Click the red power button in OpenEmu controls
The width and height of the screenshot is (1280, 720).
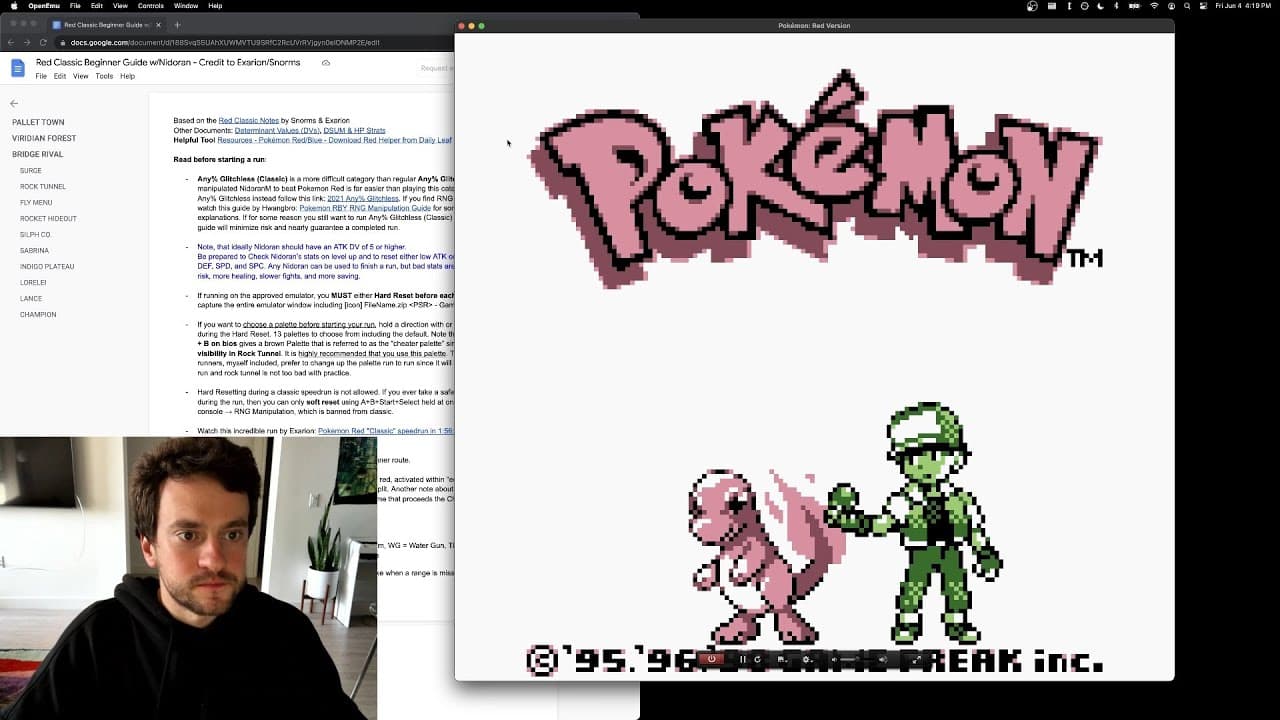tap(711, 659)
